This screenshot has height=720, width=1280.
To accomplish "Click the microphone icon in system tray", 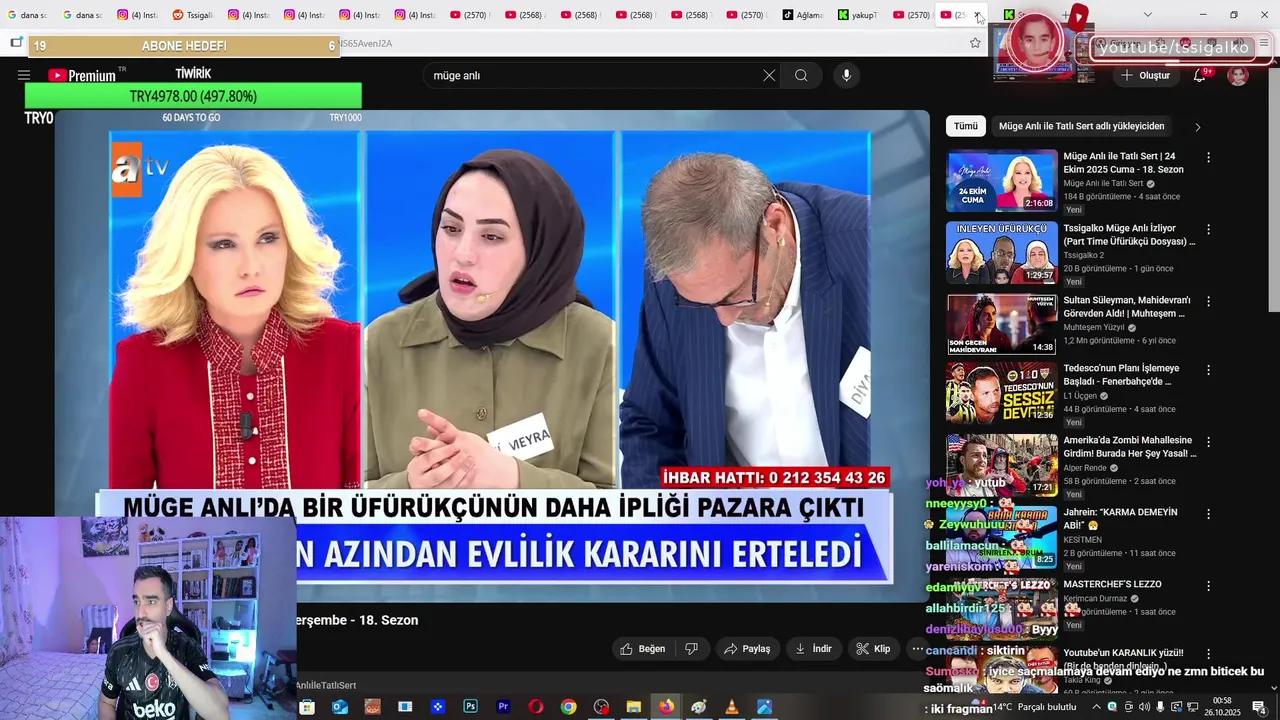I will 1160,707.
